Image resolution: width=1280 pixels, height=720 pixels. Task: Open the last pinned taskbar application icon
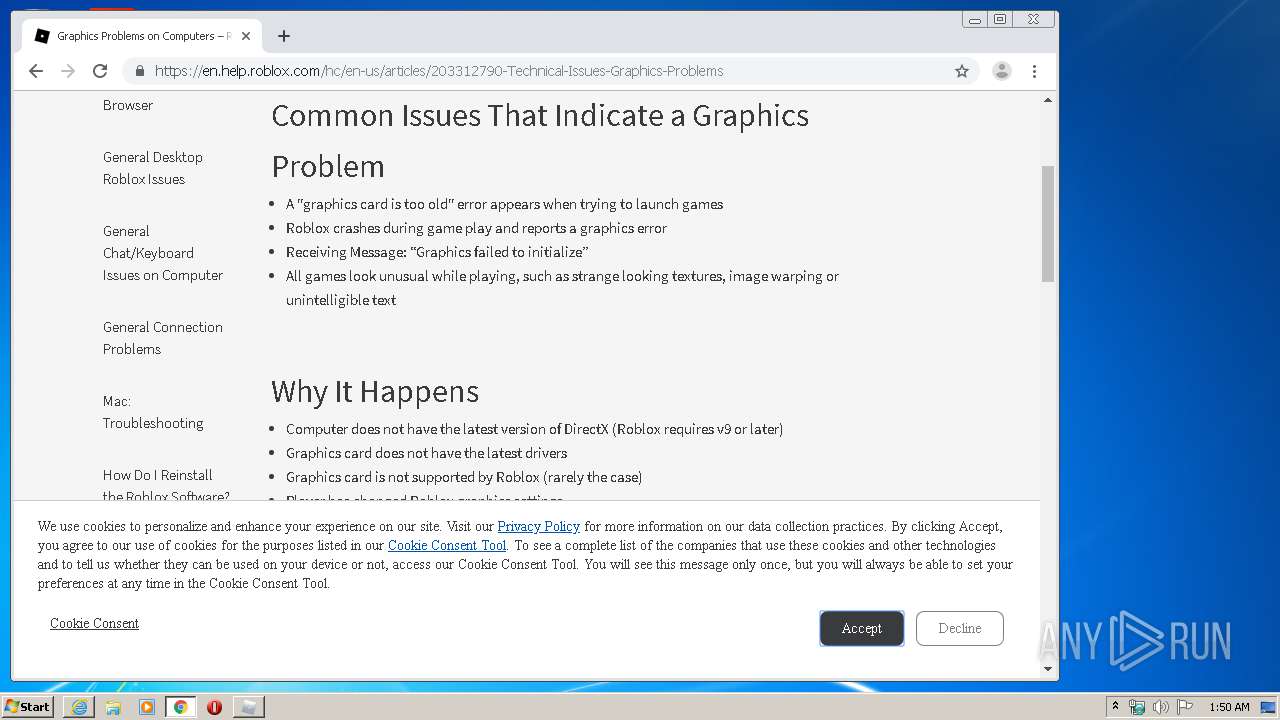249,707
